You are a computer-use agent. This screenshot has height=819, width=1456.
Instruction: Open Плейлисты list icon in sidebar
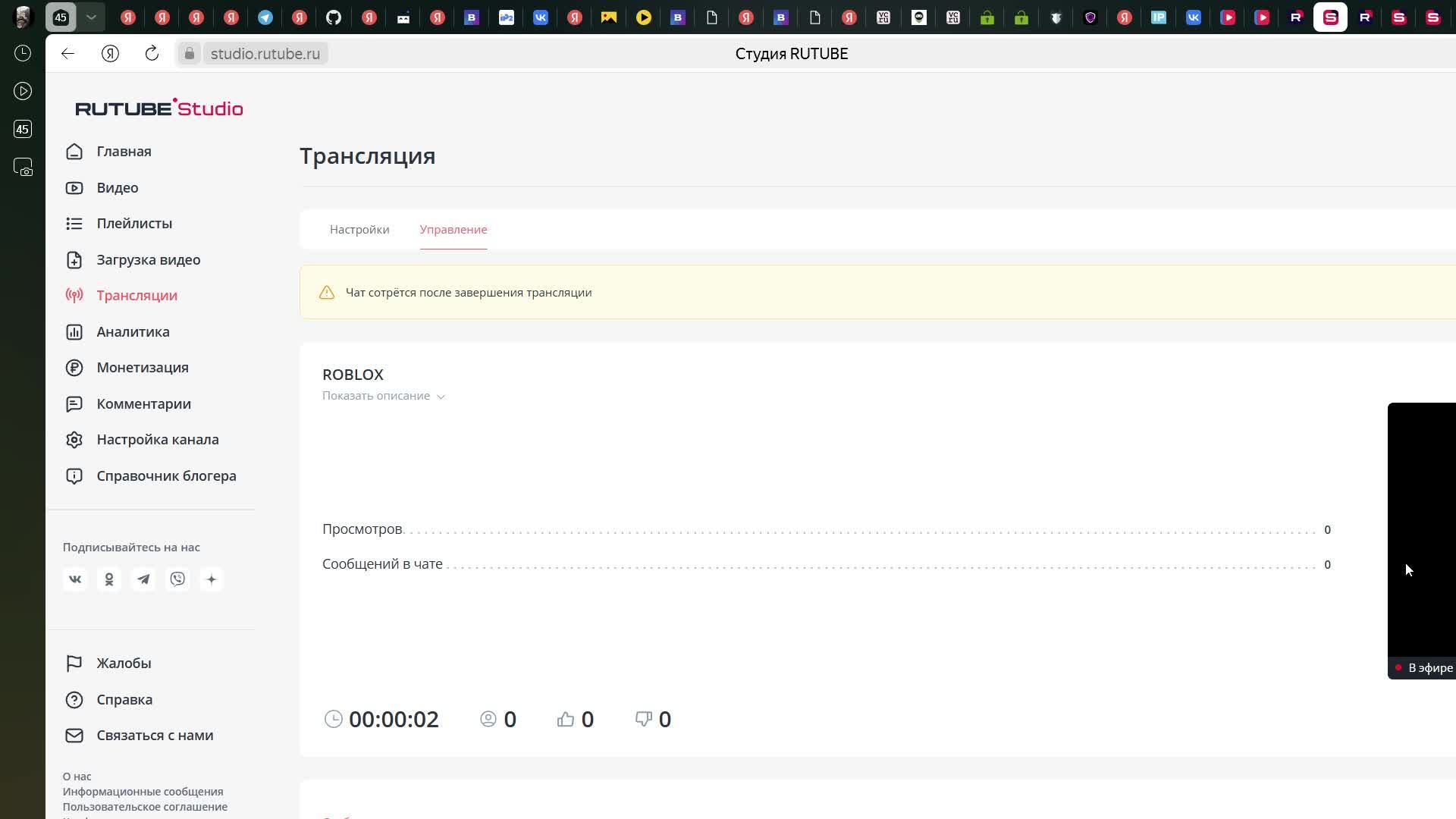pos(74,224)
